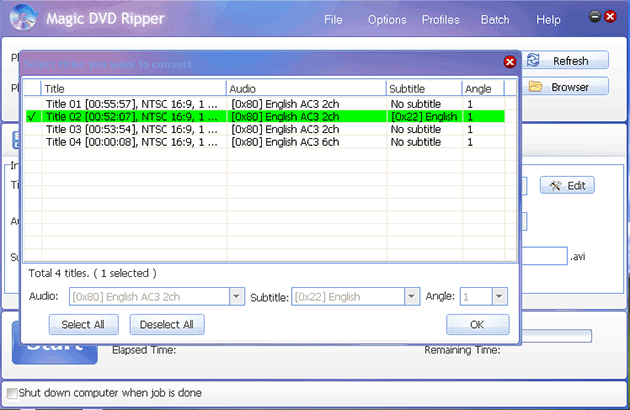The height and width of the screenshot is (410, 630).
Task: Click the Select All button
Action: (84, 324)
